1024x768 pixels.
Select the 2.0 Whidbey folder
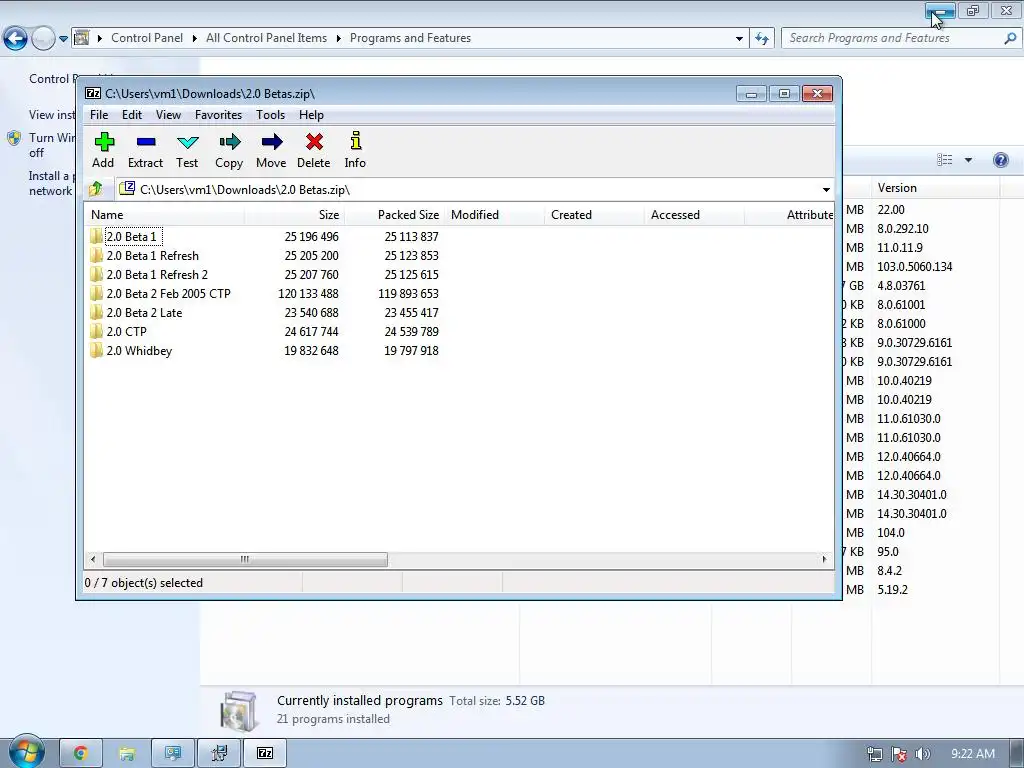pos(139,350)
